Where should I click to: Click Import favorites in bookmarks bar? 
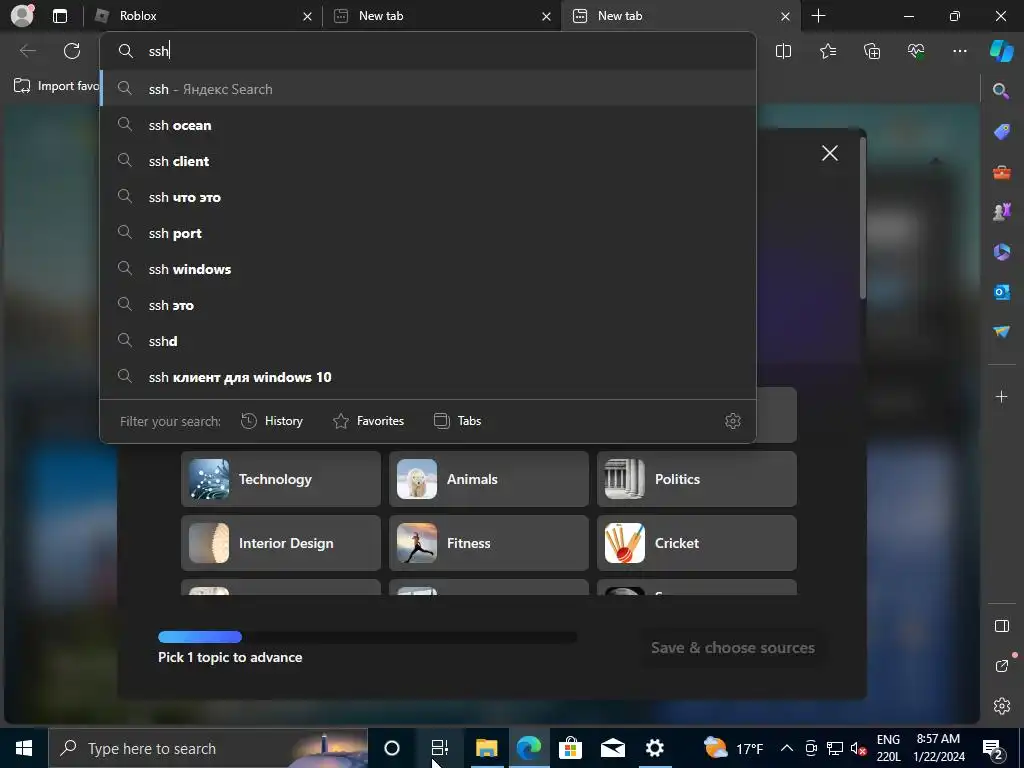(56, 86)
